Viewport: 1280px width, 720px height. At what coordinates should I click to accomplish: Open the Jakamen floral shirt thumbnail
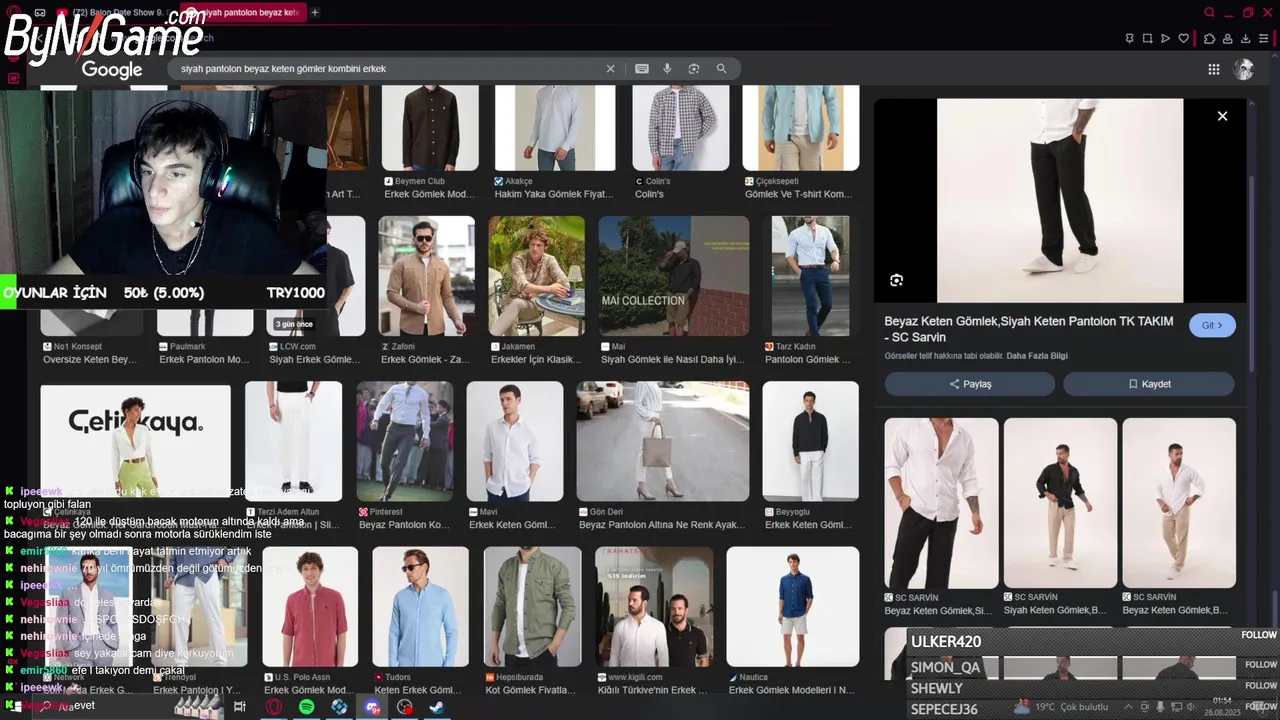[536, 276]
